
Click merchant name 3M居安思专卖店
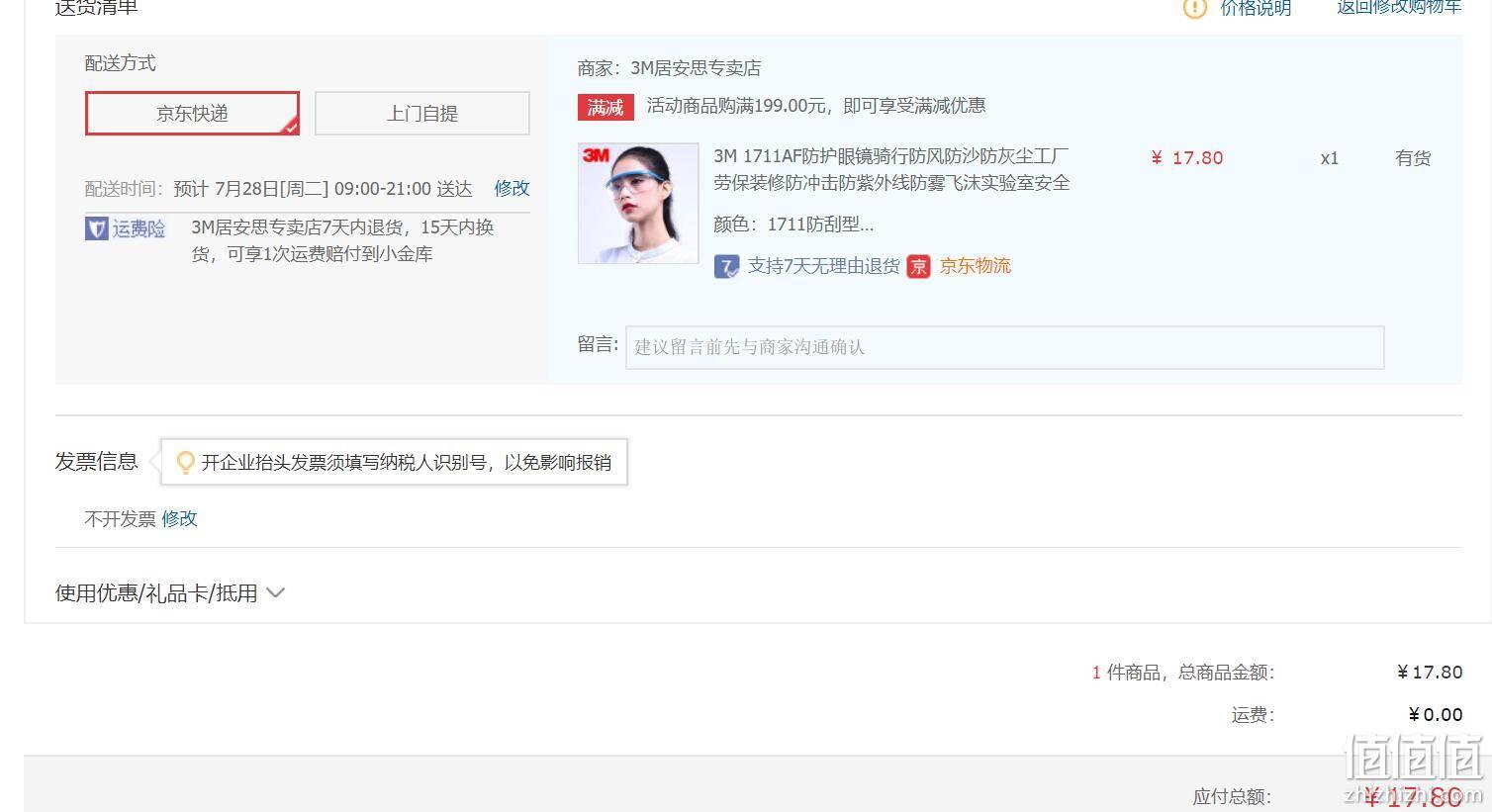pos(696,68)
